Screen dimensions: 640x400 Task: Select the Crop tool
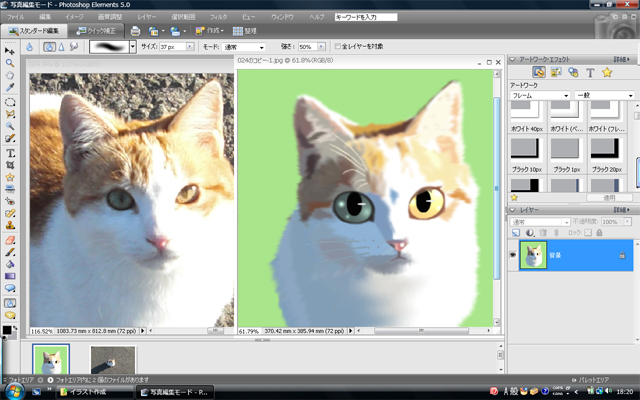point(10,165)
